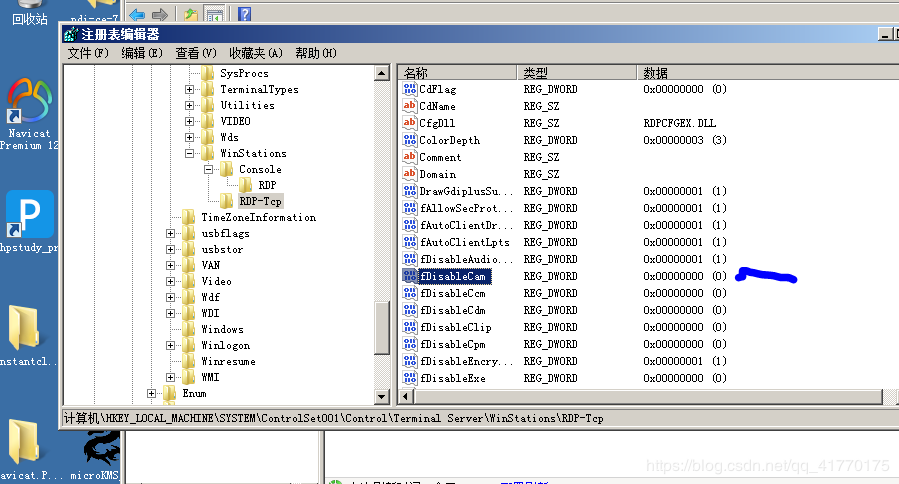
Task: Click the Enum folder icon
Action: 170,393
